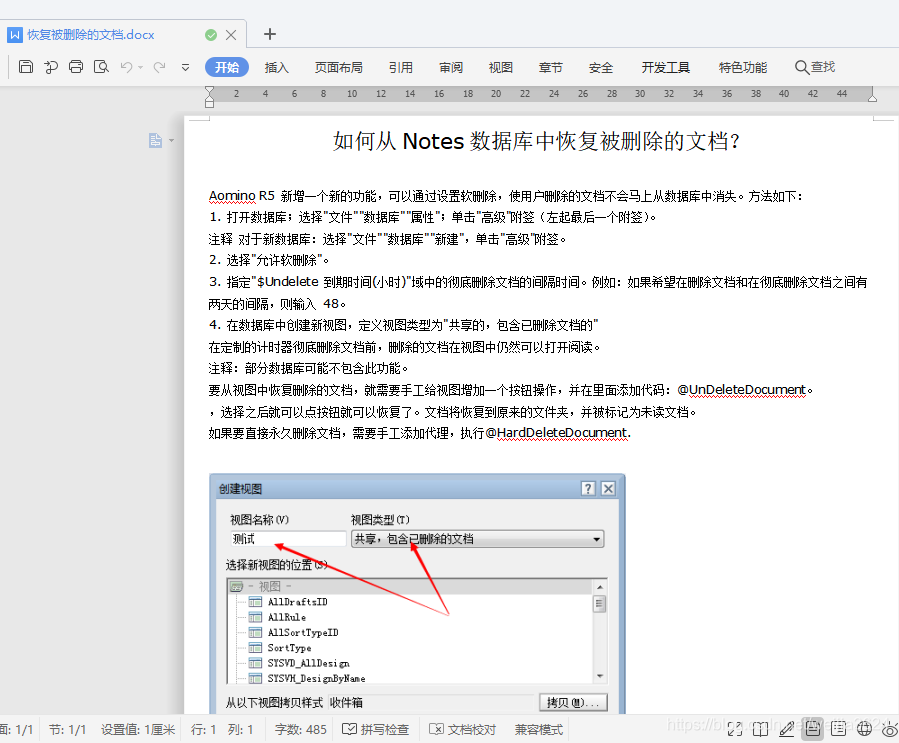Image resolution: width=899 pixels, height=743 pixels.
Task: Click the 视图名称 input field with 测试
Action: (288, 539)
